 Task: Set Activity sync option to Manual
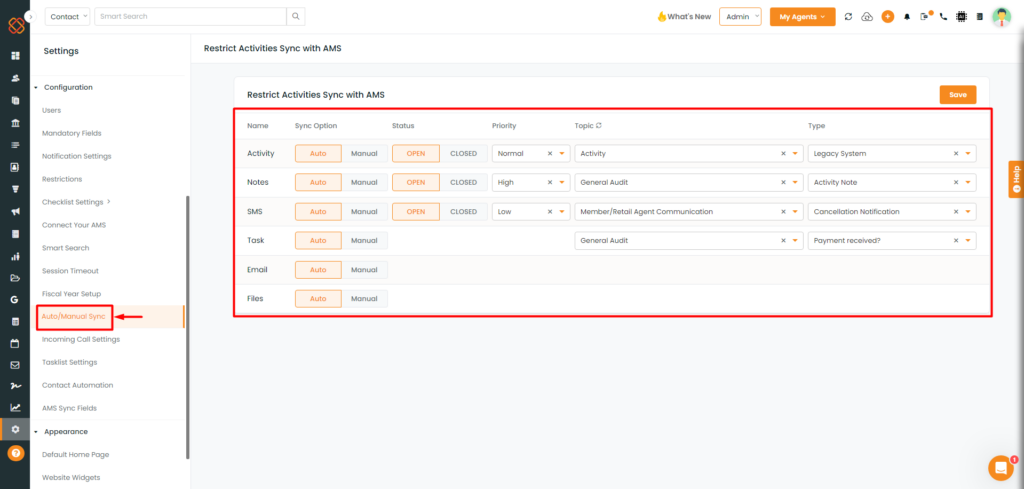click(x=364, y=153)
